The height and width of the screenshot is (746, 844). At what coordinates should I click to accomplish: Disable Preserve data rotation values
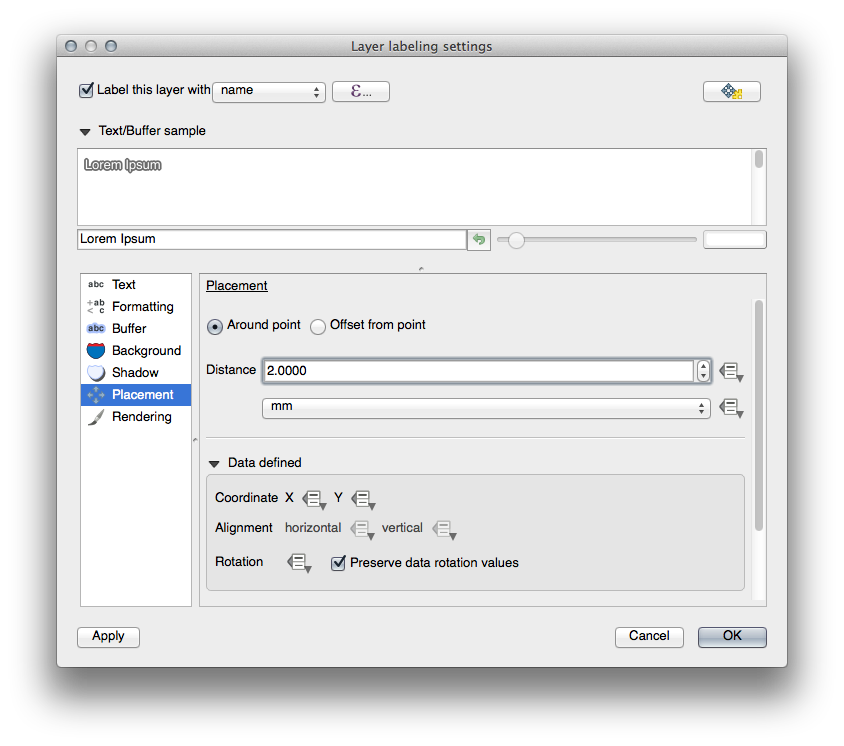338,562
